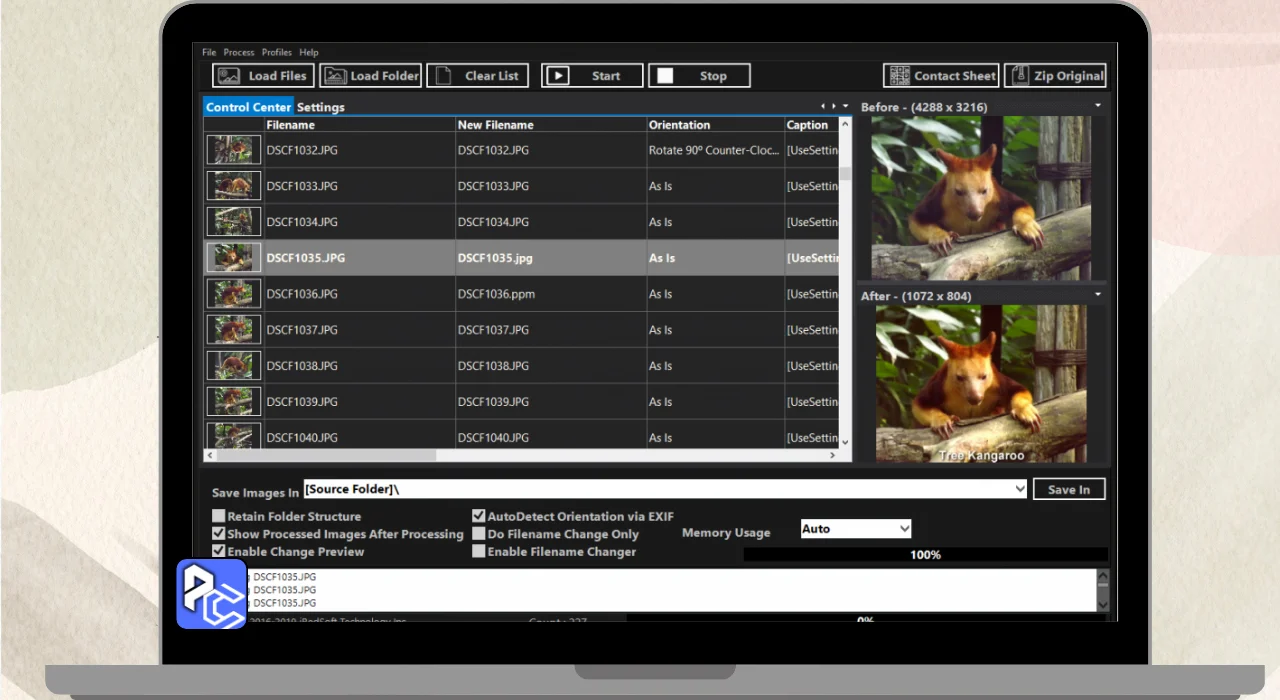Switch to the Settings tab
Viewport: 1280px width, 700px height.
click(x=320, y=107)
